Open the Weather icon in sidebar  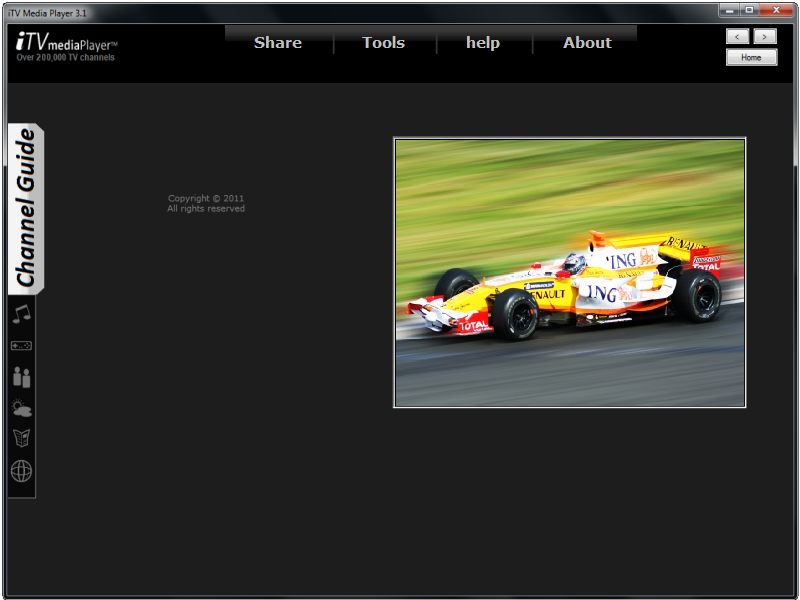[x=21, y=408]
